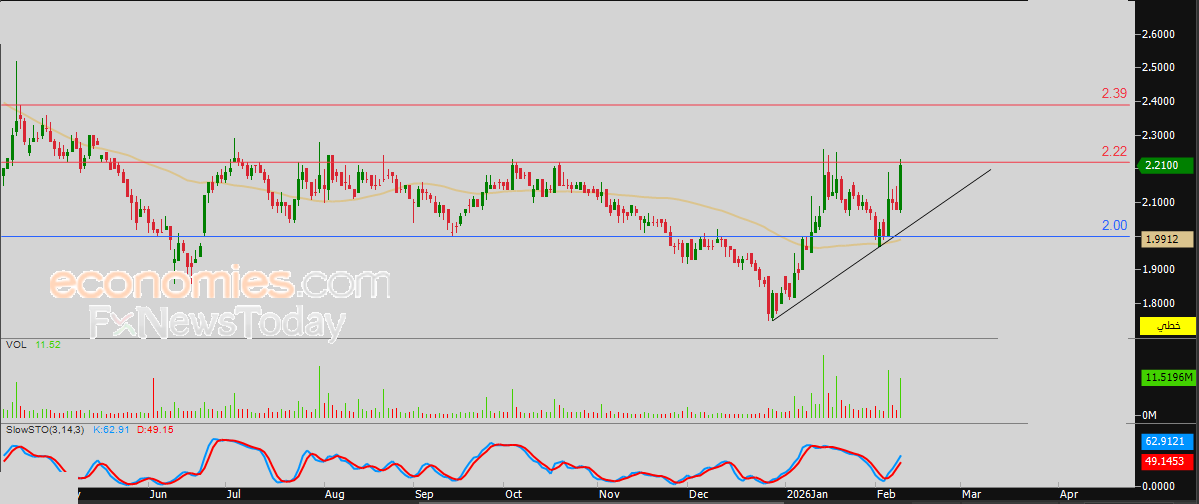1199x504 pixels.
Task: Click the FxNewsToday watermark logo
Action: tap(218, 324)
